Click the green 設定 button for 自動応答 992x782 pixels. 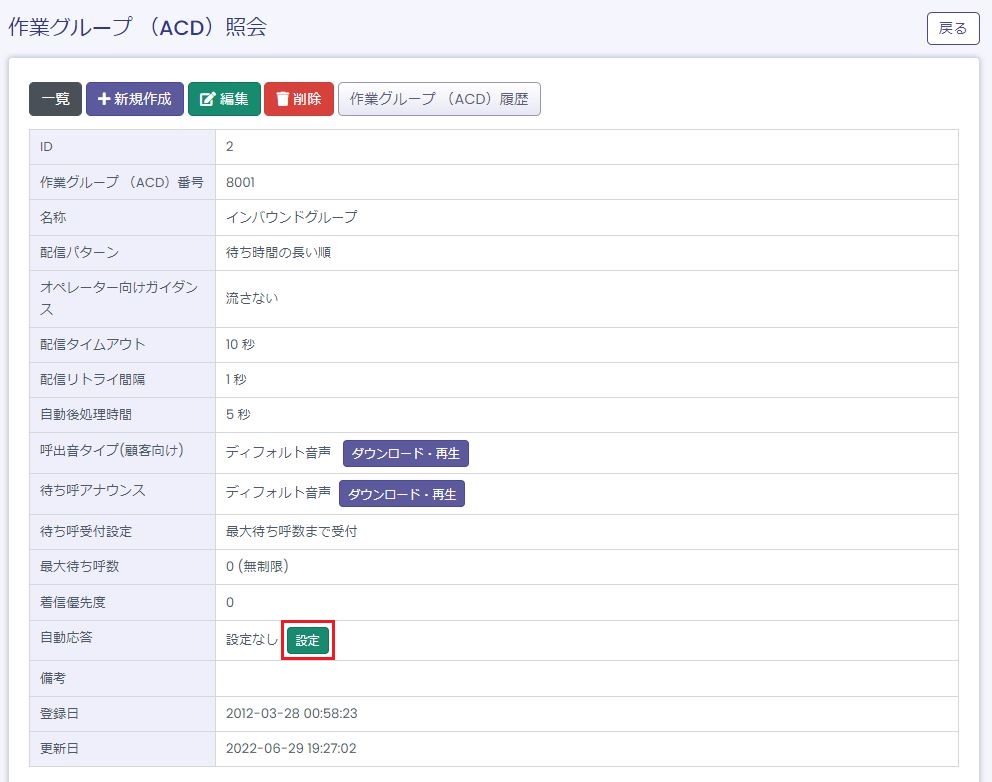307,641
